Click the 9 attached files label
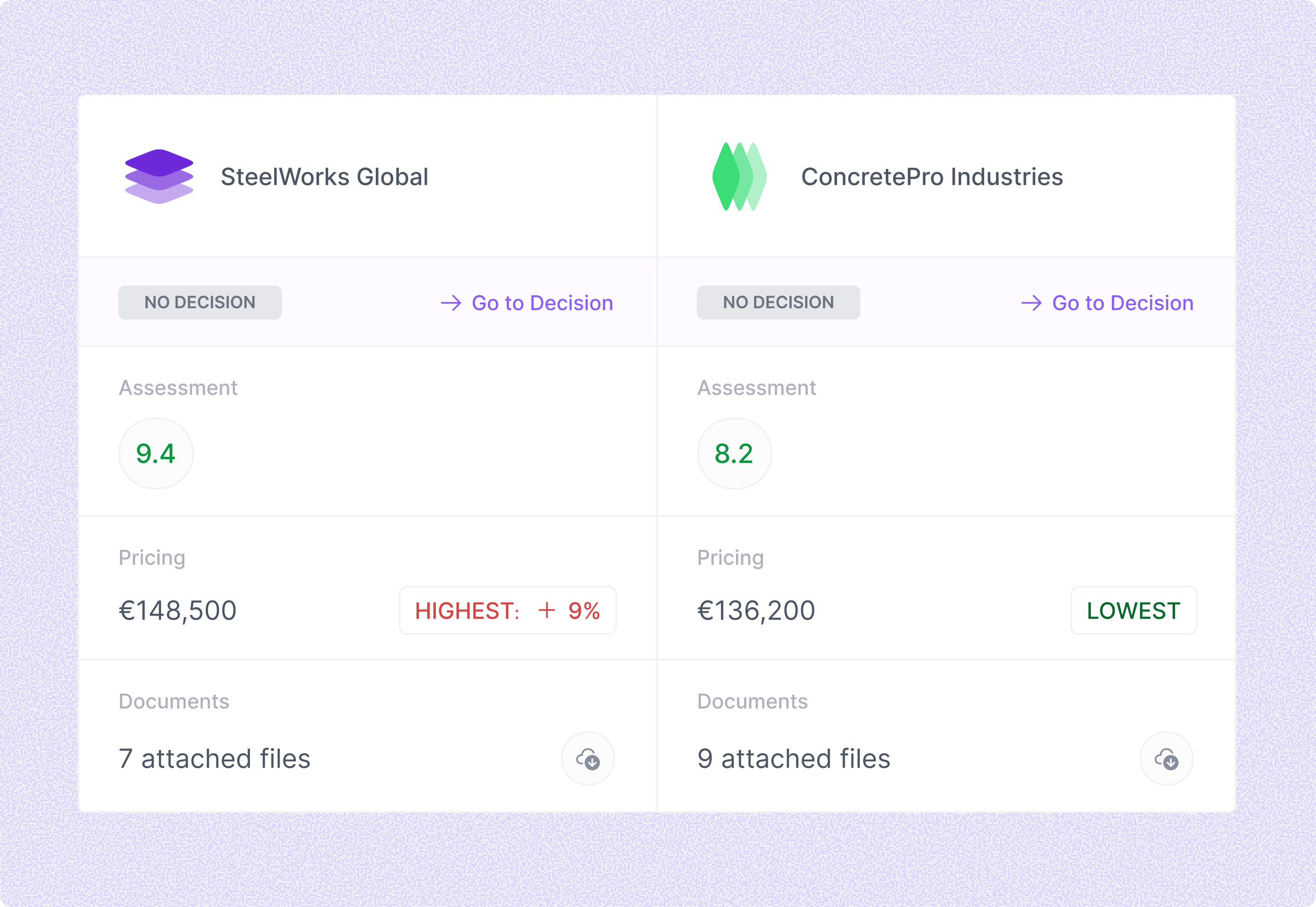The image size is (1316, 907). click(794, 758)
